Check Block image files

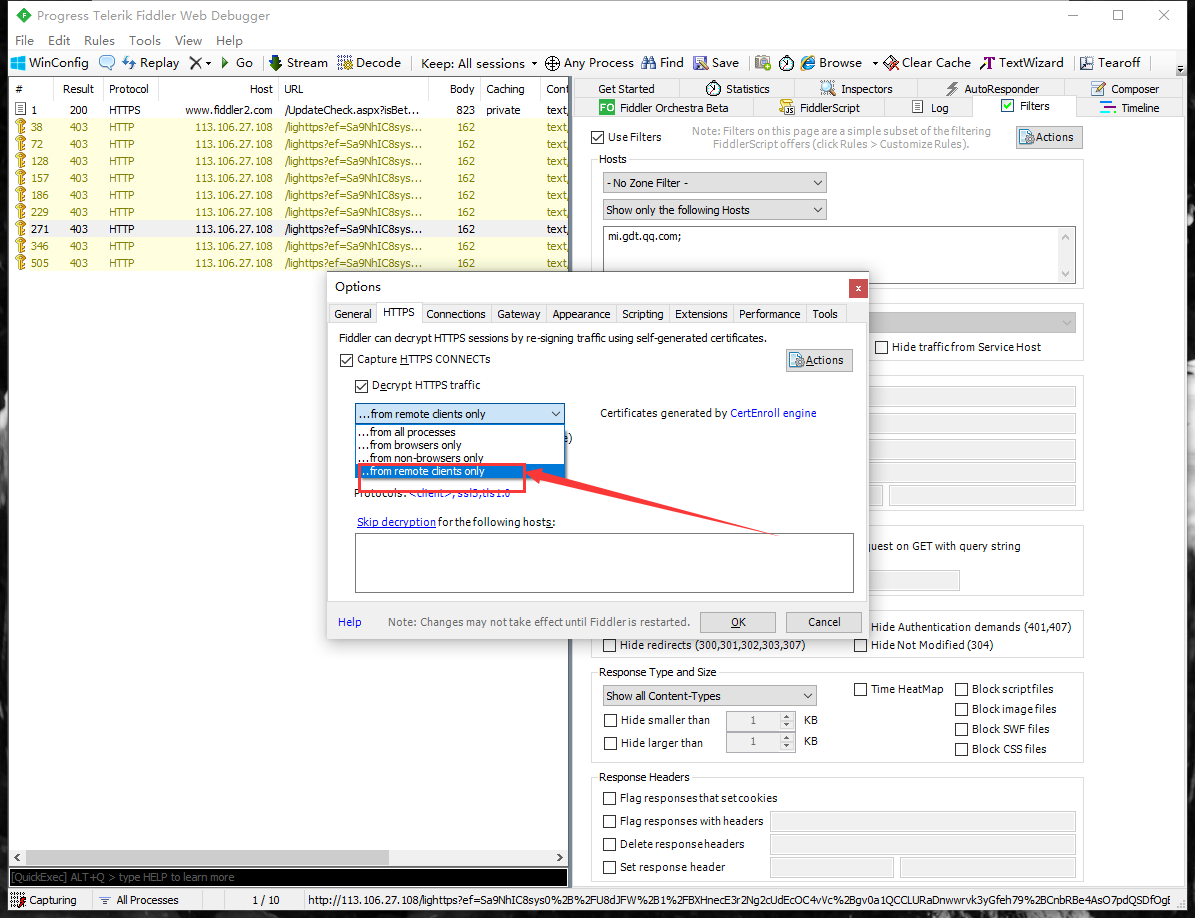pyautogui.click(x=962, y=709)
